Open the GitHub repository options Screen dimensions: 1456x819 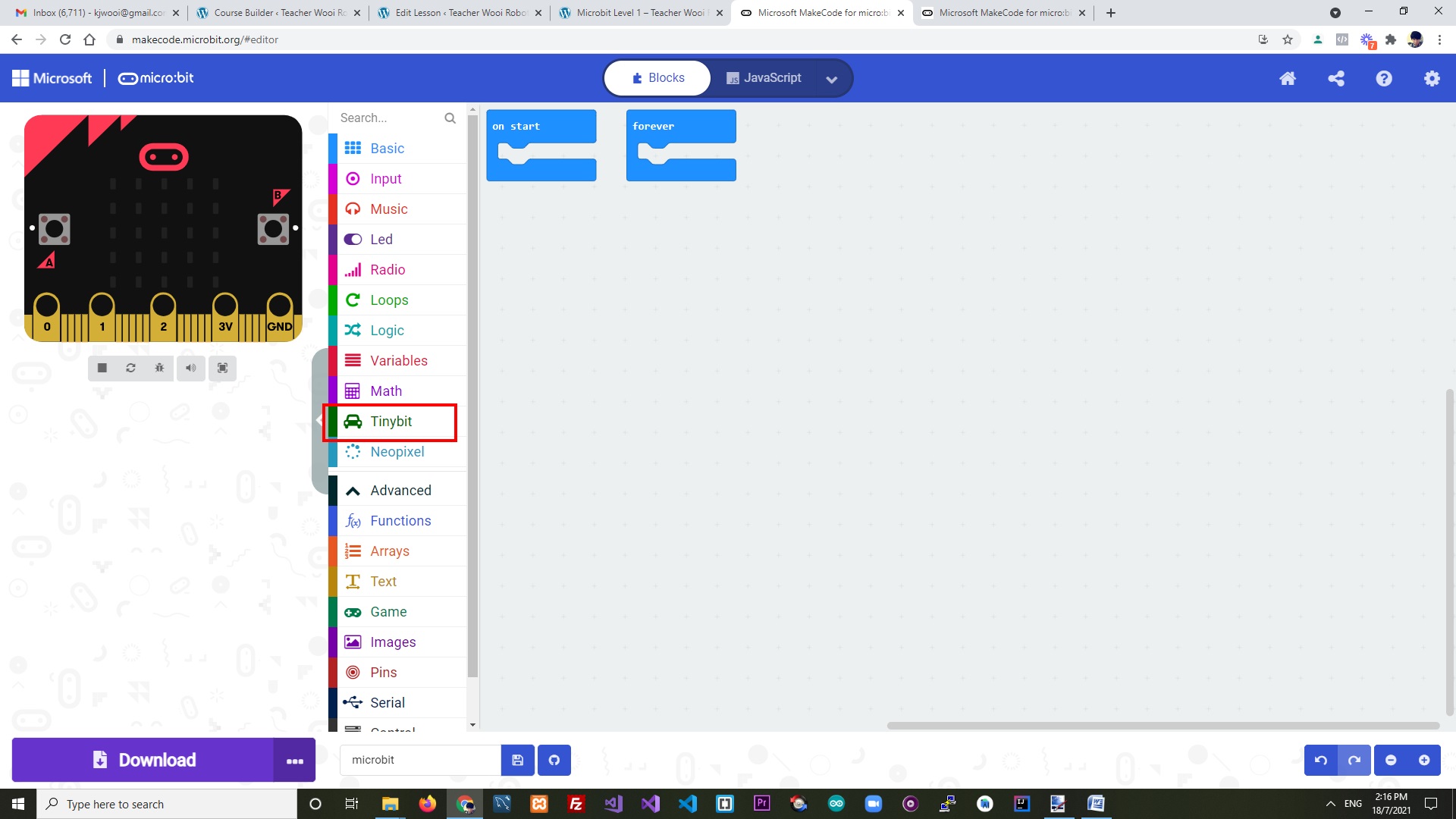tap(554, 760)
